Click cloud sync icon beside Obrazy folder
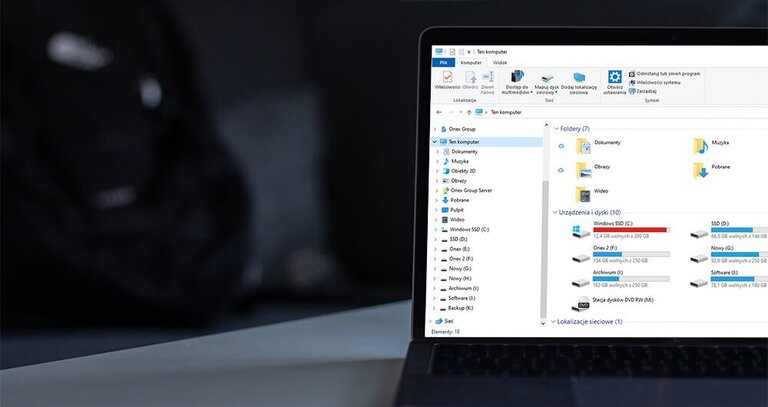 561,170
